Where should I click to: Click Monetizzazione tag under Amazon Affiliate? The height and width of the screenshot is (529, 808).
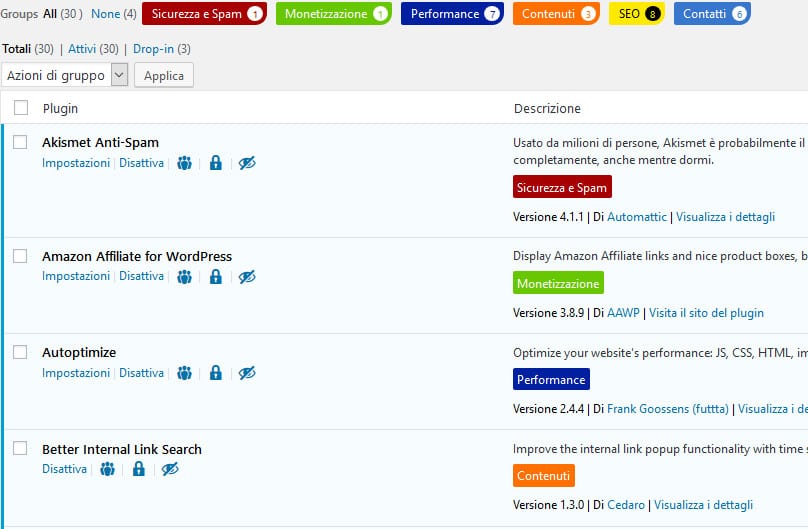coord(558,283)
